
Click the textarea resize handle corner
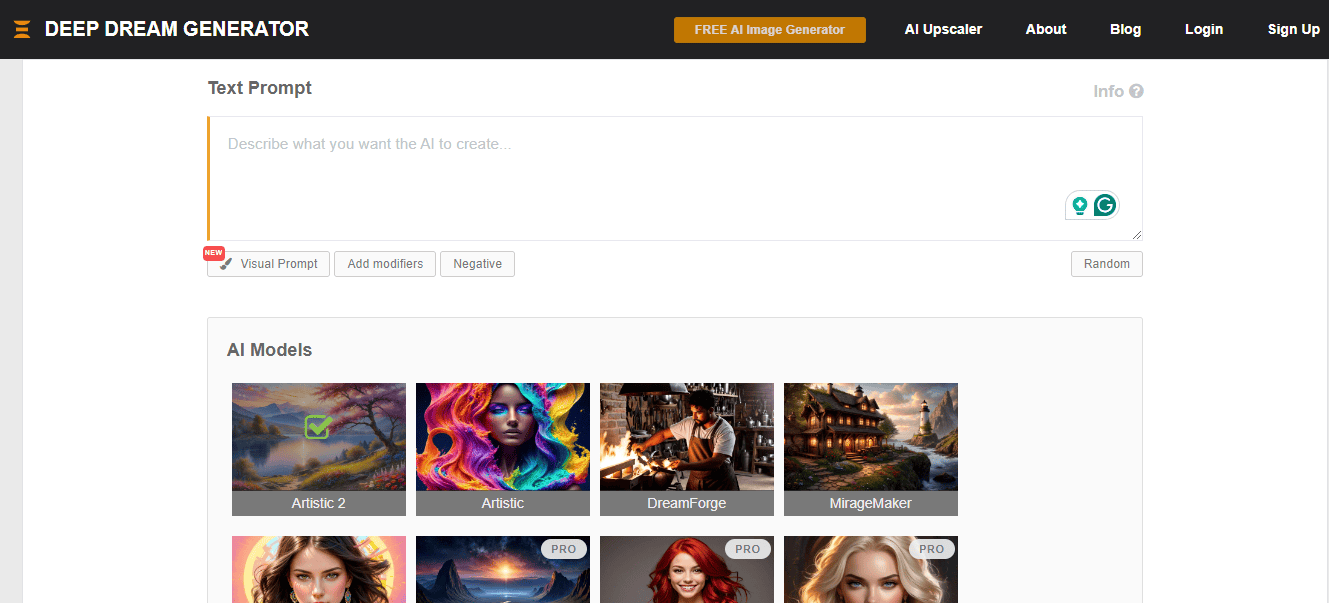pos(1136,234)
